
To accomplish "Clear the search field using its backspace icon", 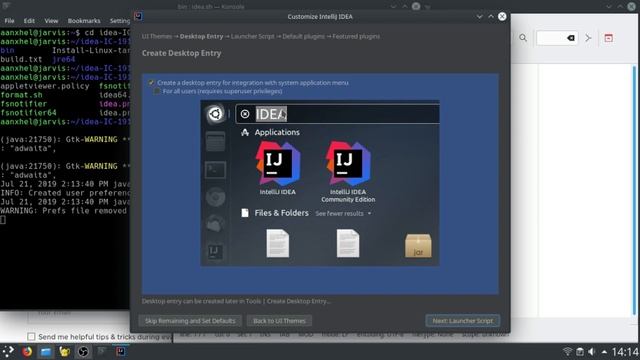I will click(571, 38).
